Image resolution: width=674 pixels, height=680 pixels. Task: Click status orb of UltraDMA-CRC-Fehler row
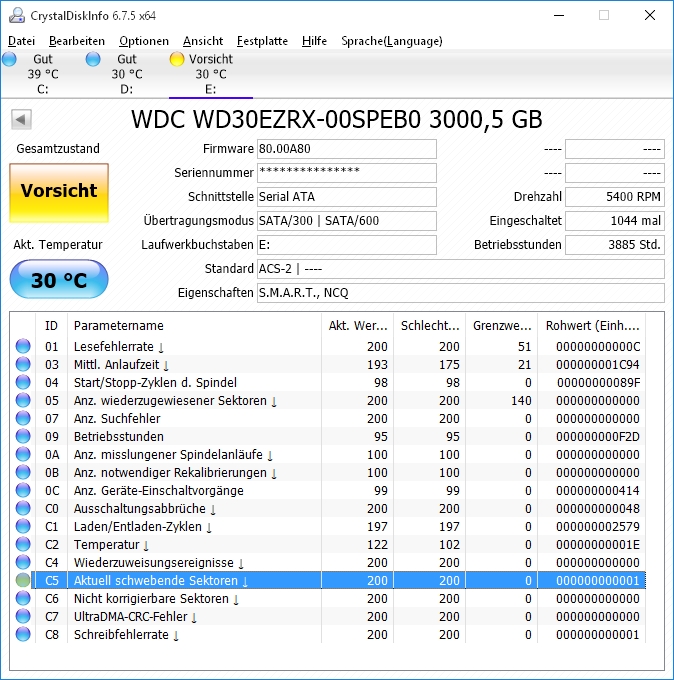[x=23, y=616]
